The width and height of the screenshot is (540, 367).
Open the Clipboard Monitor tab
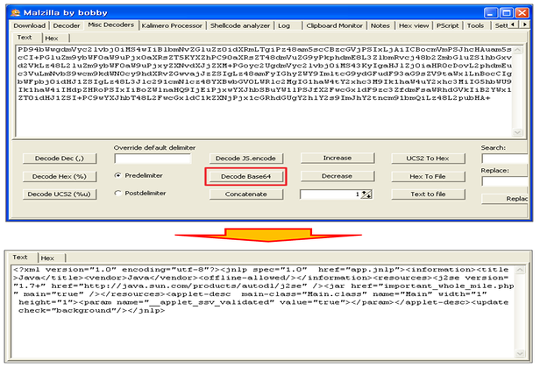(334, 25)
